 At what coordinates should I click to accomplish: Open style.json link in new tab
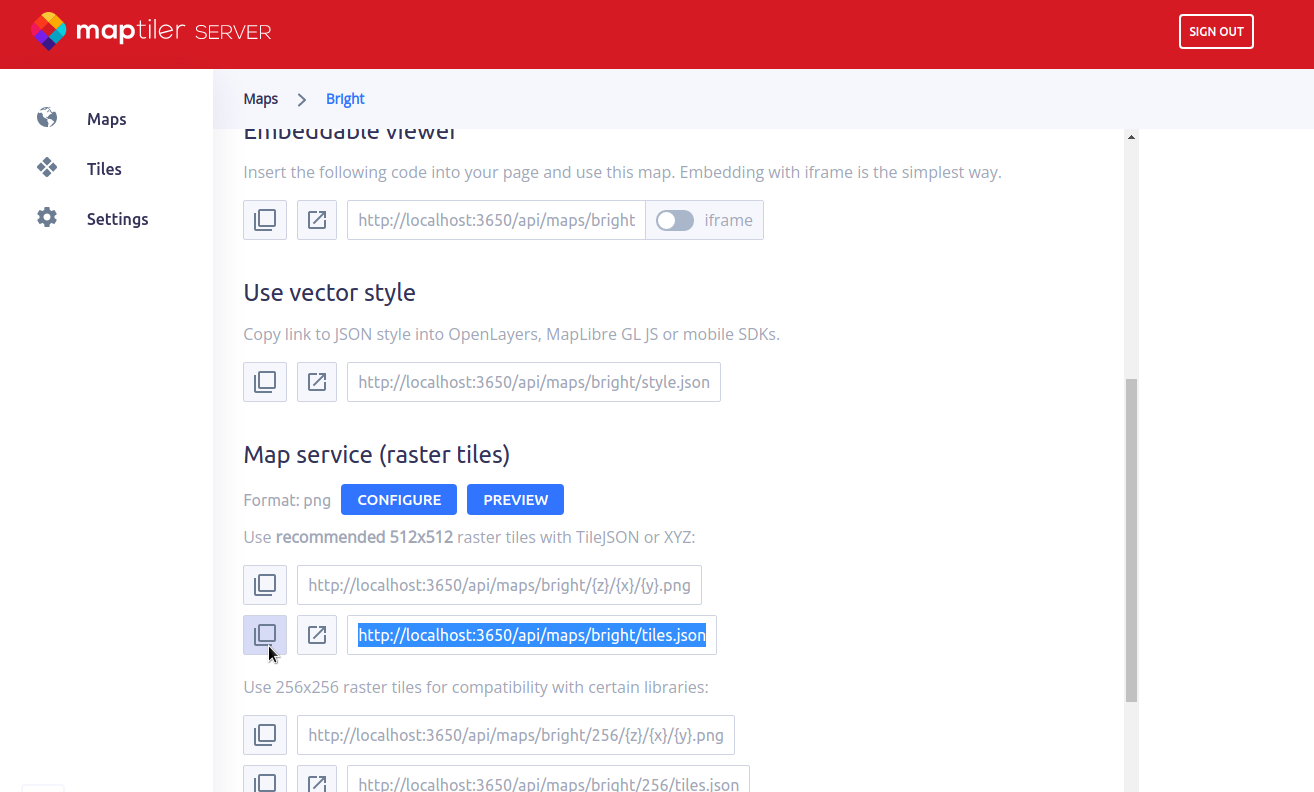(317, 382)
